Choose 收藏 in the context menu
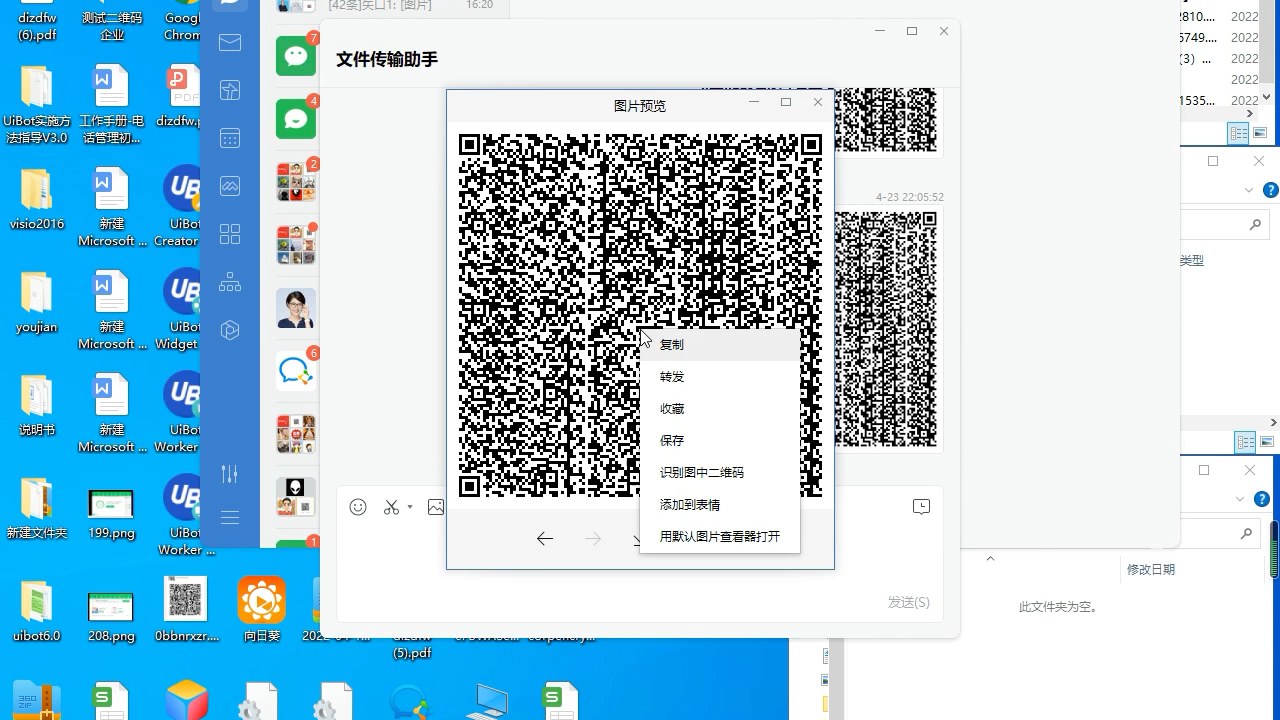This screenshot has width=1280, height=720. tap(720, 408)
